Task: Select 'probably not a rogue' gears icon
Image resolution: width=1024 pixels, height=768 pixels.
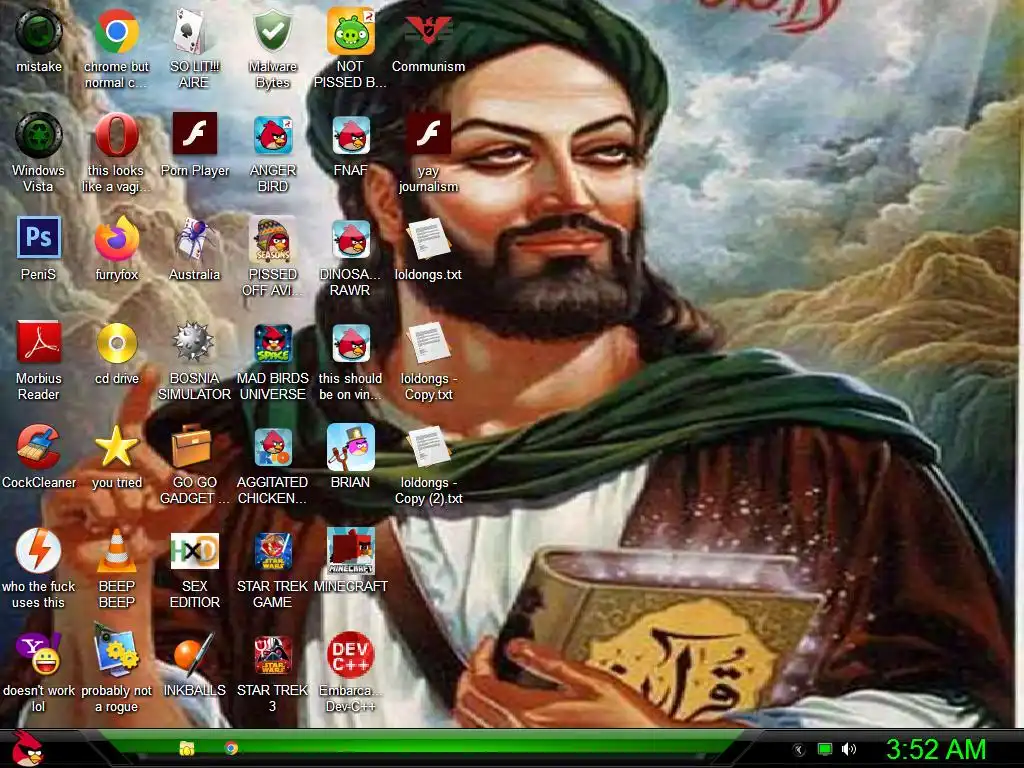Action: 116,650
